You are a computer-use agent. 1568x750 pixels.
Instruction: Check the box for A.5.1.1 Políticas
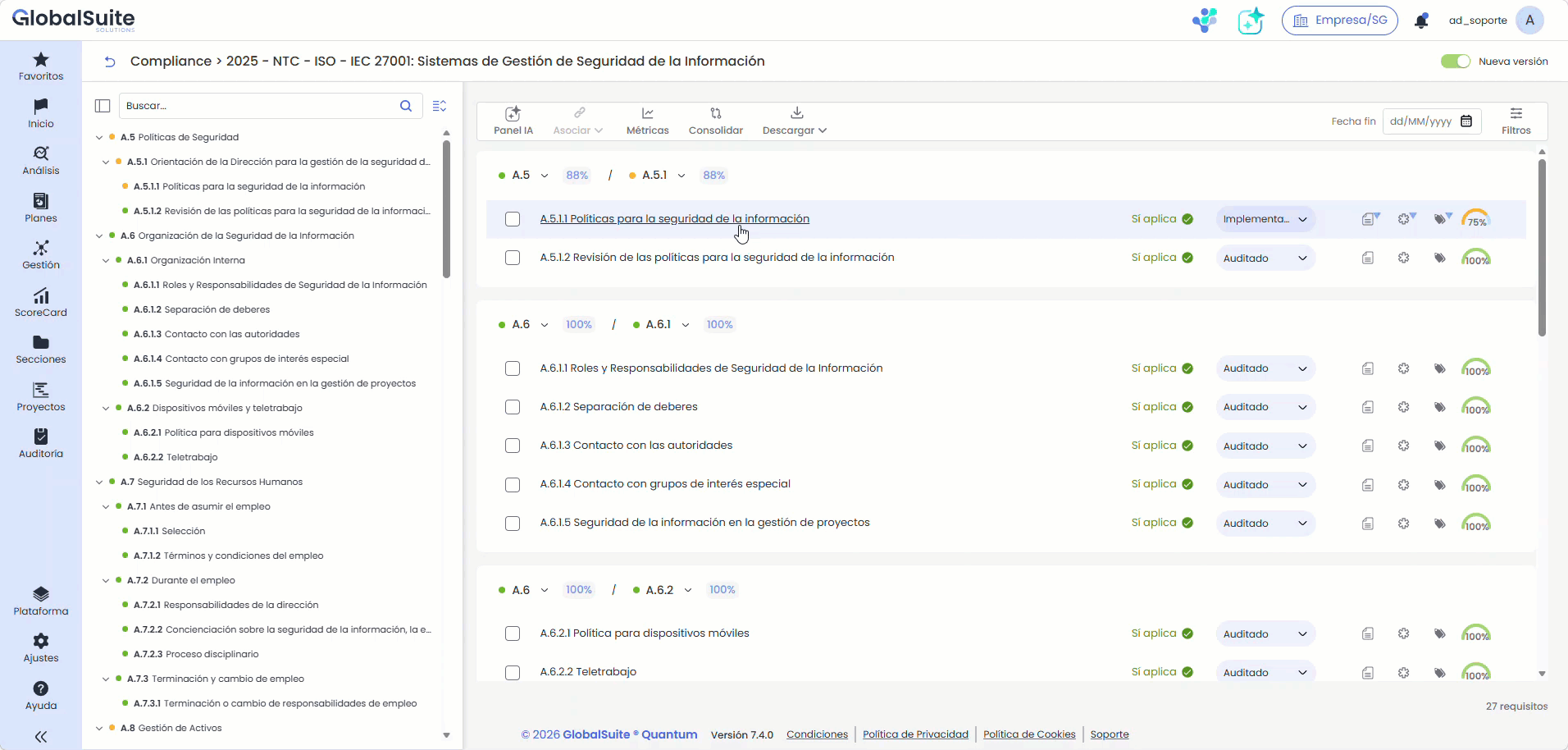tap(513, 219)
